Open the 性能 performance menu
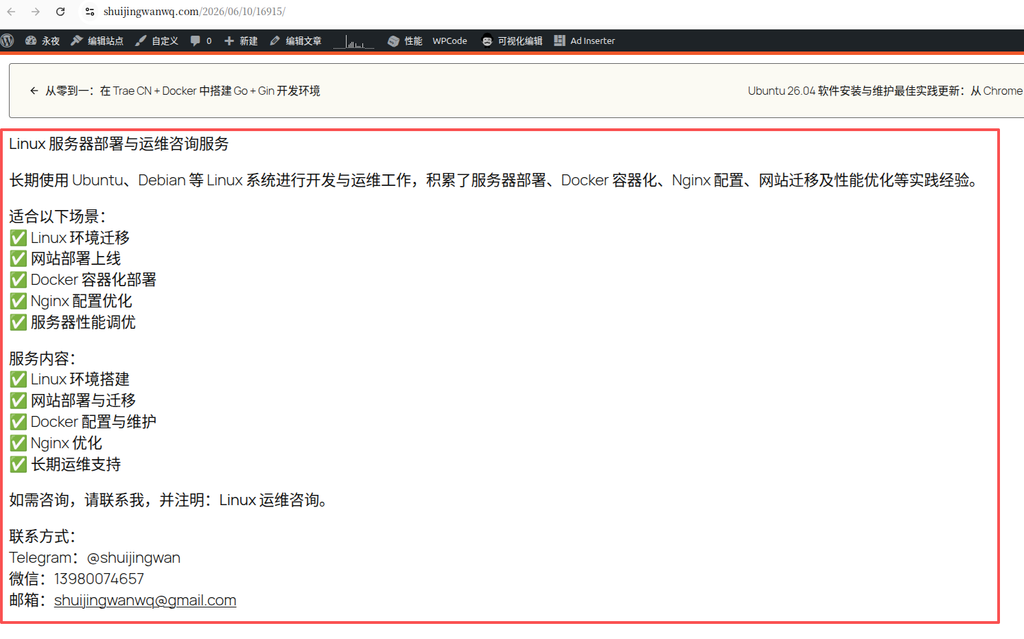Viewport: 1024px width, 639px height. tap(405, 41)
